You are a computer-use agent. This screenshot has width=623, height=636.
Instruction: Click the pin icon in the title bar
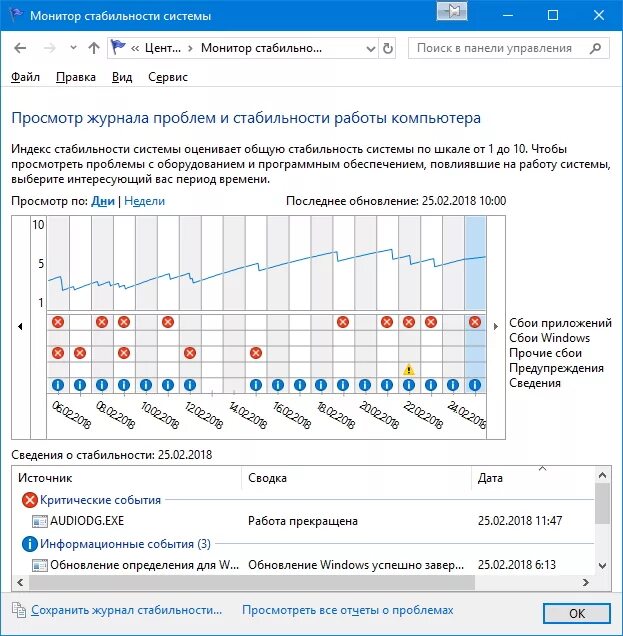pos(452,11)
